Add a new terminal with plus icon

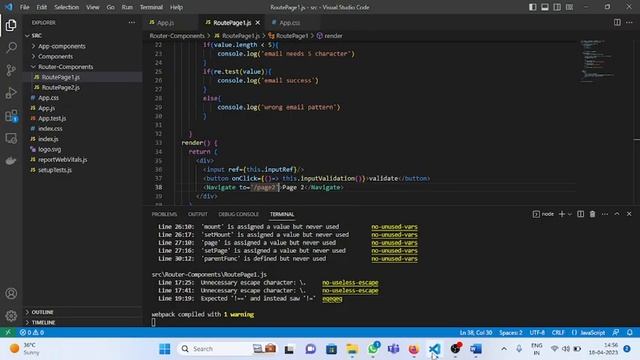click(x=562, y=214)
